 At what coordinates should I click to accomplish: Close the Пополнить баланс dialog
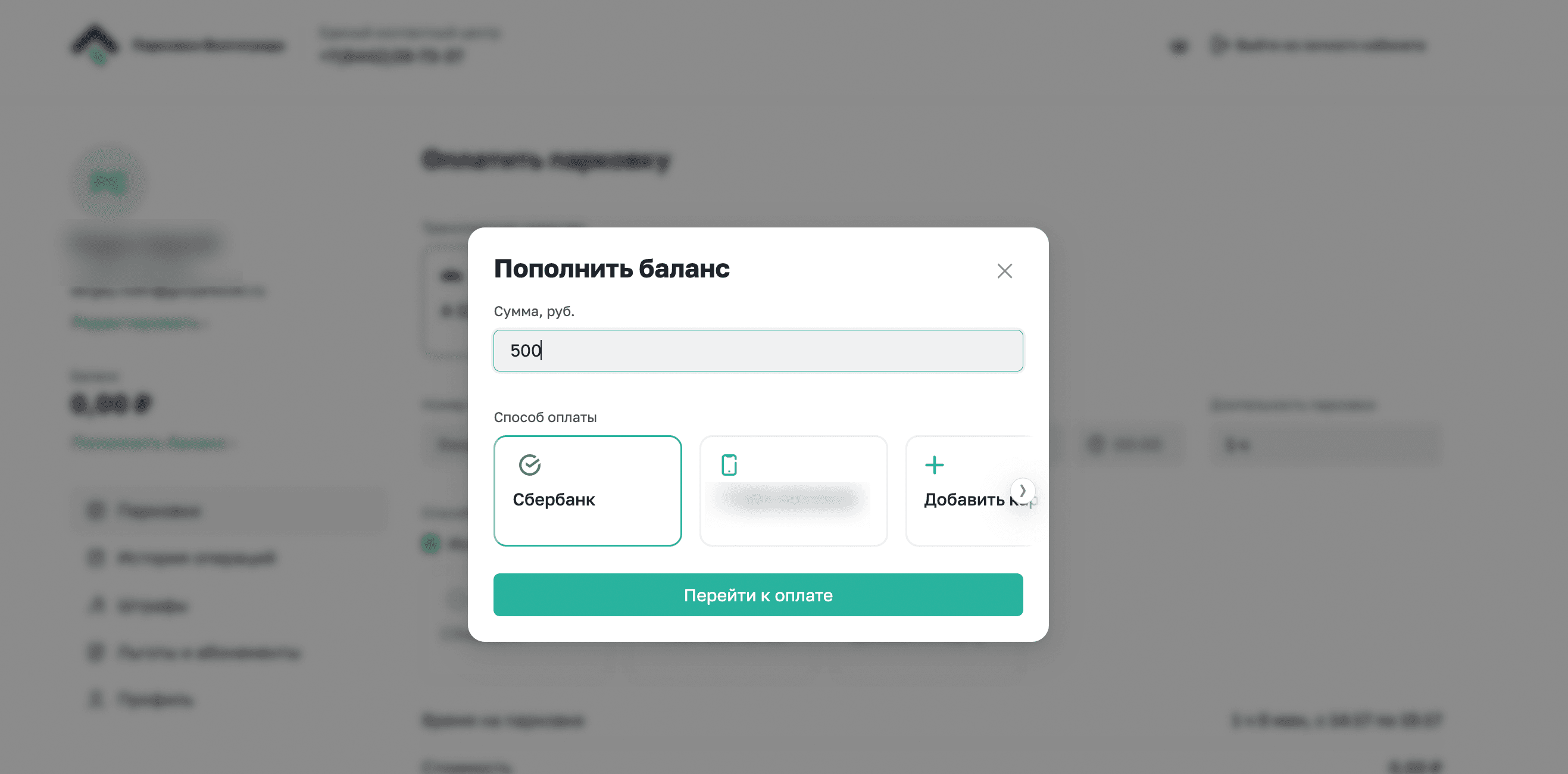click(x=1004, y=271)
